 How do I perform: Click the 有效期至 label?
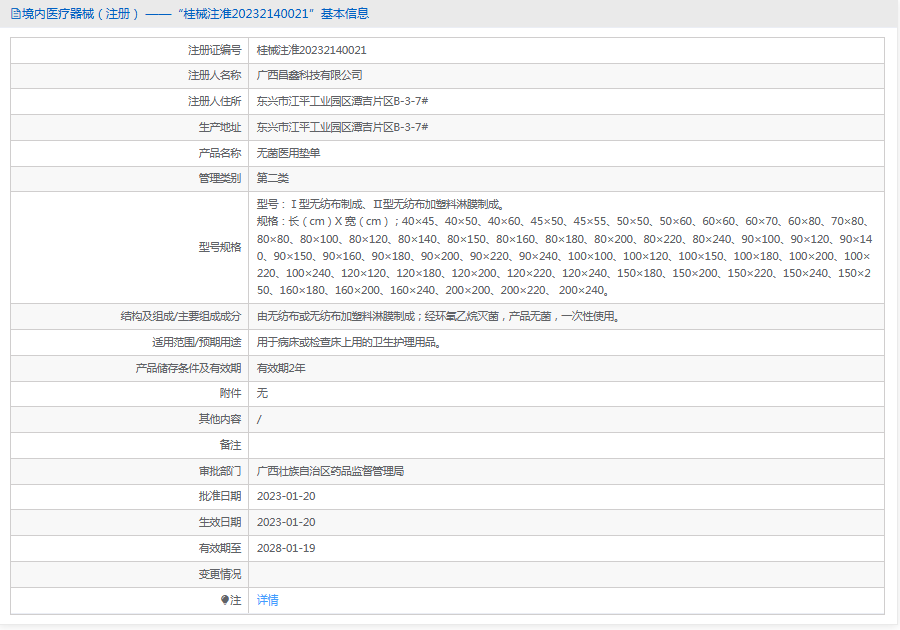(x=220, y=548)
